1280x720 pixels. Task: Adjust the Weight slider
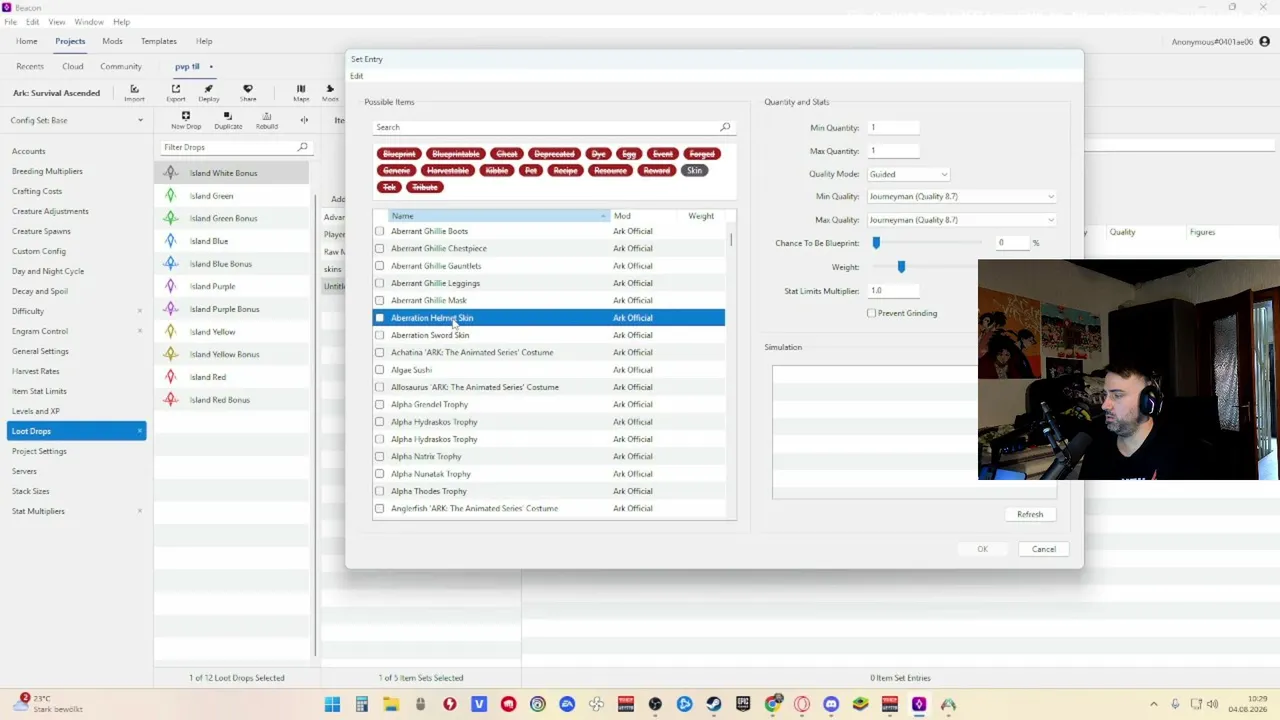901,267
